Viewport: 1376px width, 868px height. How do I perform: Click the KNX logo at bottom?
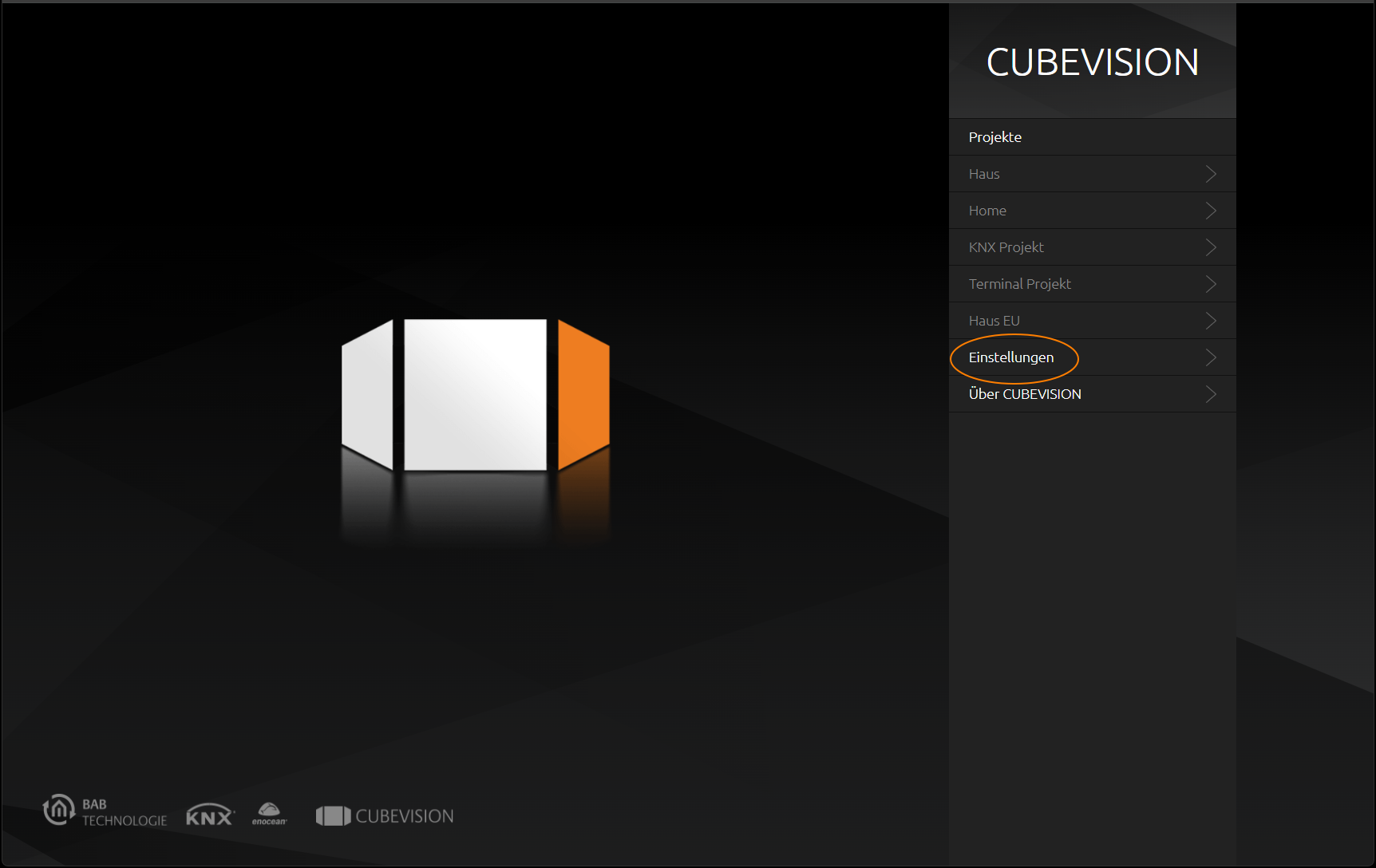tap(210, 815)
